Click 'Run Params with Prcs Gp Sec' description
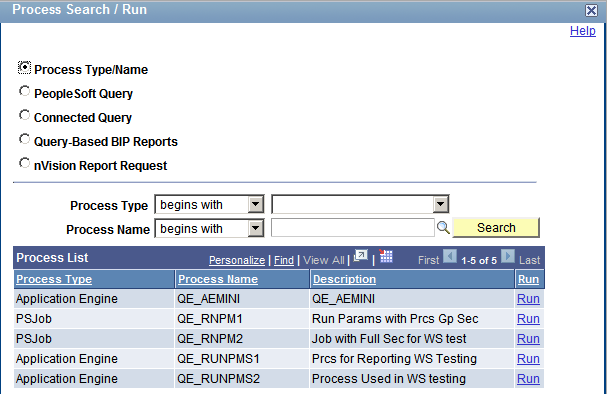The width and height of the screenshot is (607, 394). [395, 319]
